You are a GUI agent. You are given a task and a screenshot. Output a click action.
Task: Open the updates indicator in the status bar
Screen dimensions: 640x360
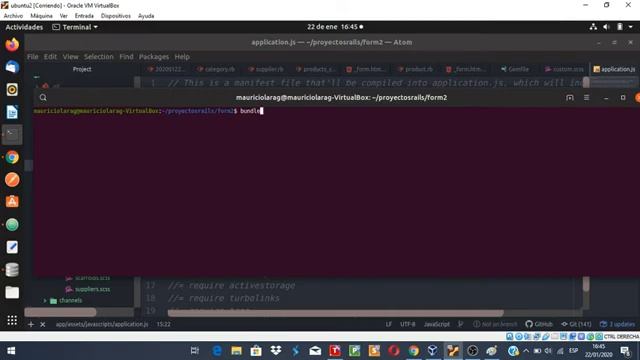click(x=617, y=324)
